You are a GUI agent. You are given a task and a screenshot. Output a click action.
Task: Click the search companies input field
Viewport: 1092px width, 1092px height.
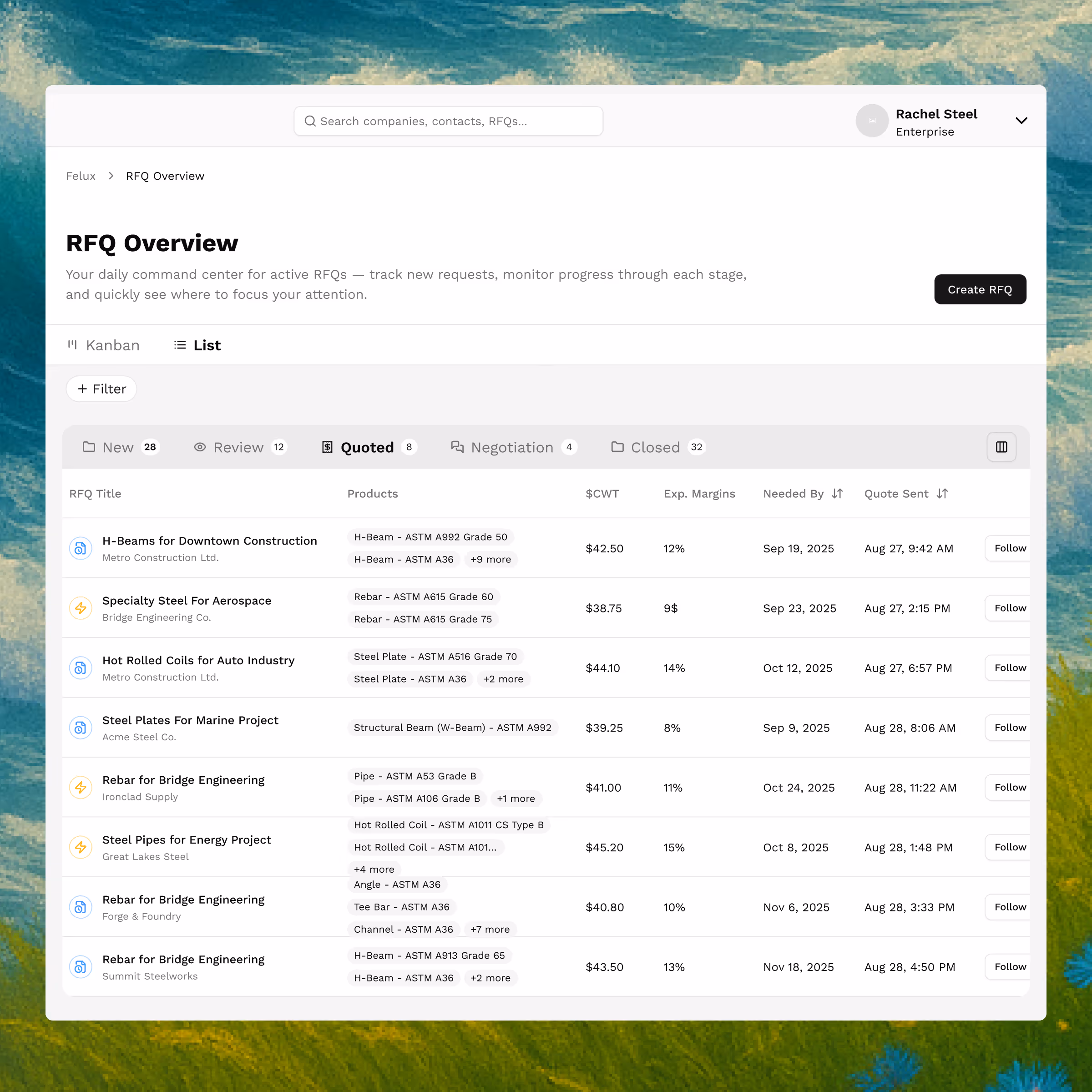(448, 121)
